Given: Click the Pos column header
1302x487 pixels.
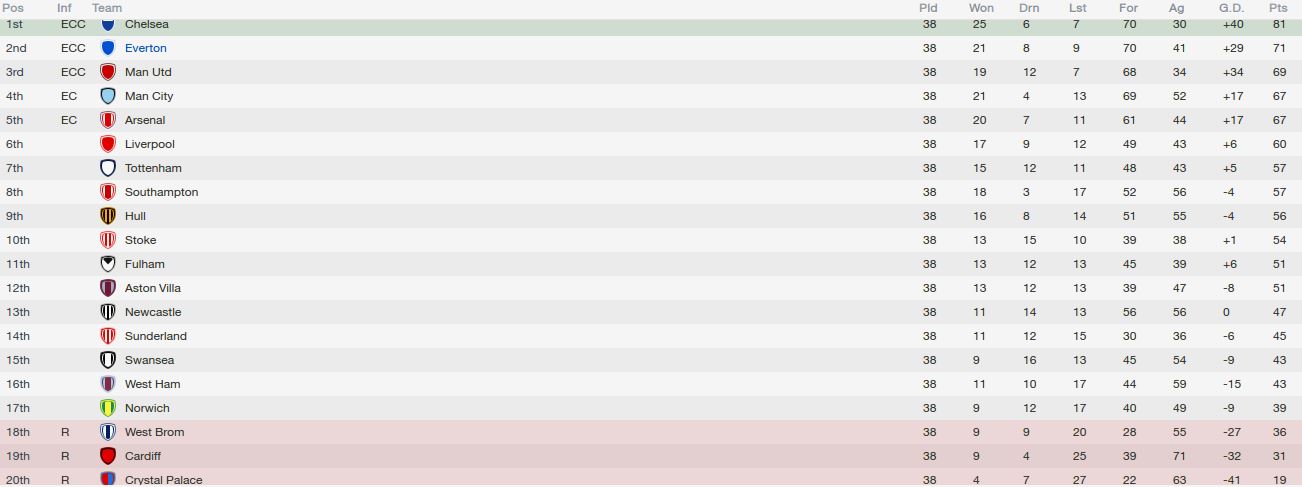Looking at the screenshot, I should 13,8.
